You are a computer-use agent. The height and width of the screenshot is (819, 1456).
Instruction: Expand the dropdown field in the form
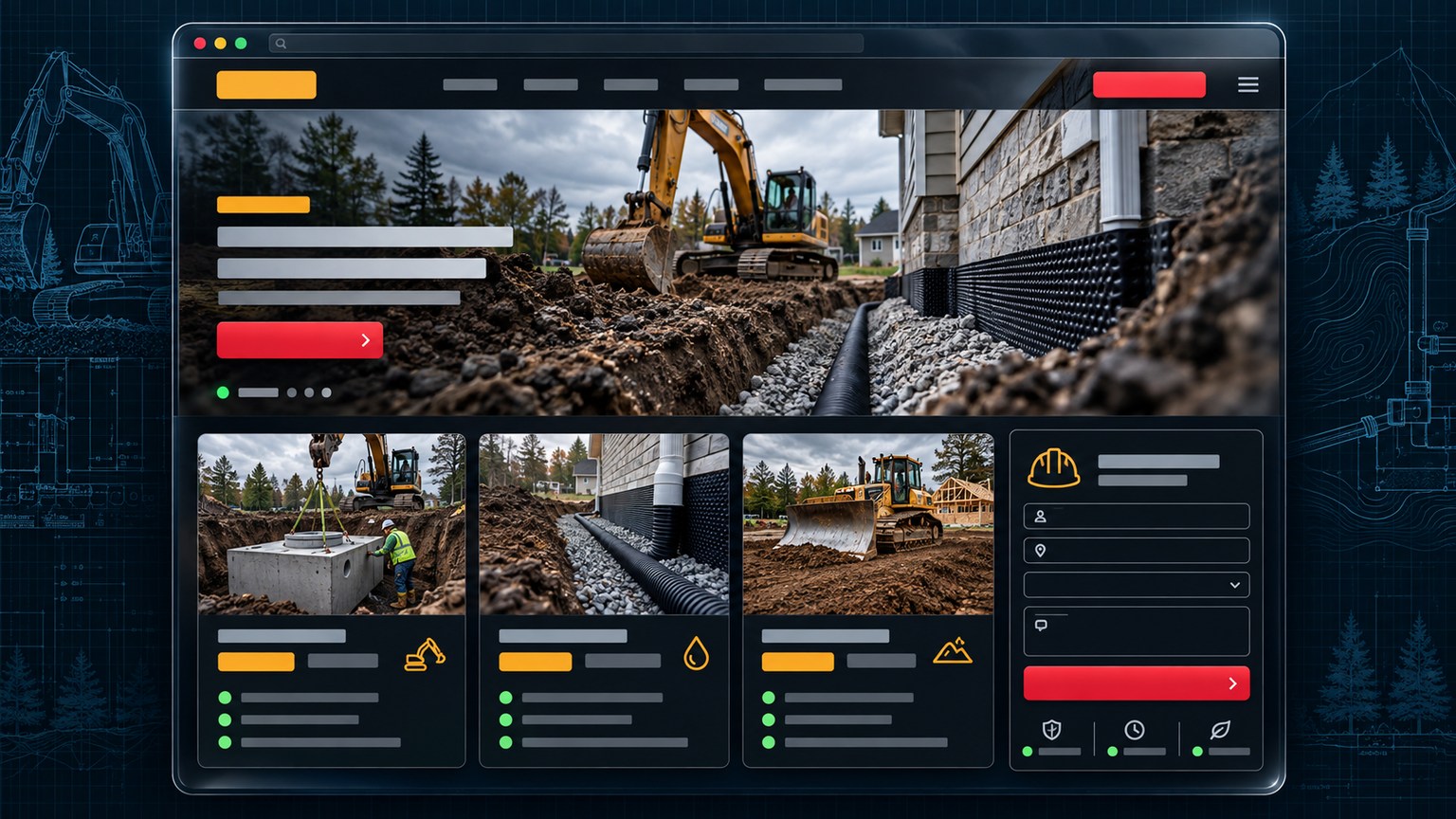pos(1137,585)
